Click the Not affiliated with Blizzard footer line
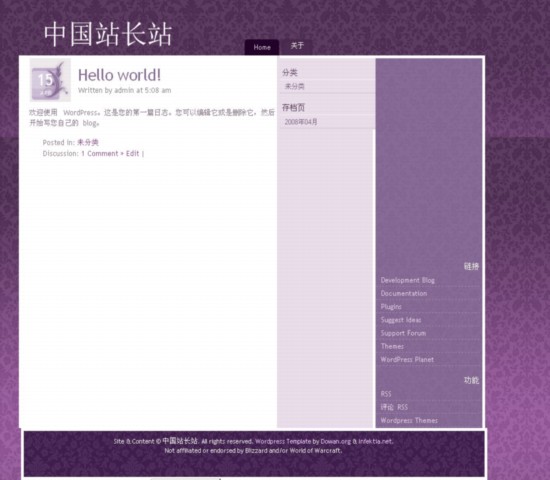This screenshot has width=550, height=480. 253,451
